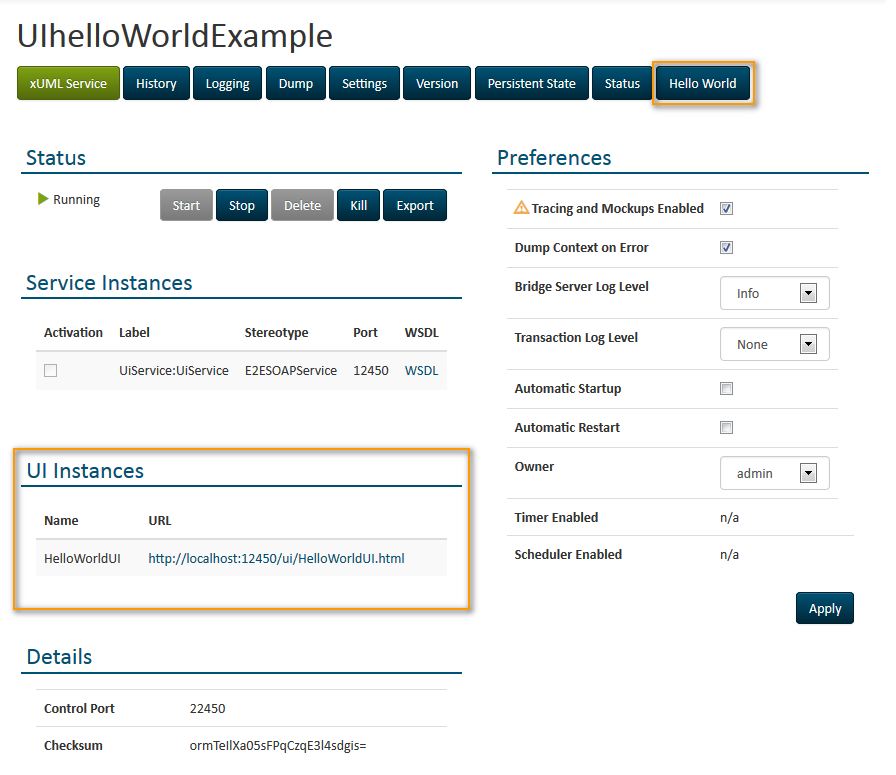Uncheck Dump Context on Error
Image resolution: width=896 pixels, height=775 pixels.
[727, 248]
